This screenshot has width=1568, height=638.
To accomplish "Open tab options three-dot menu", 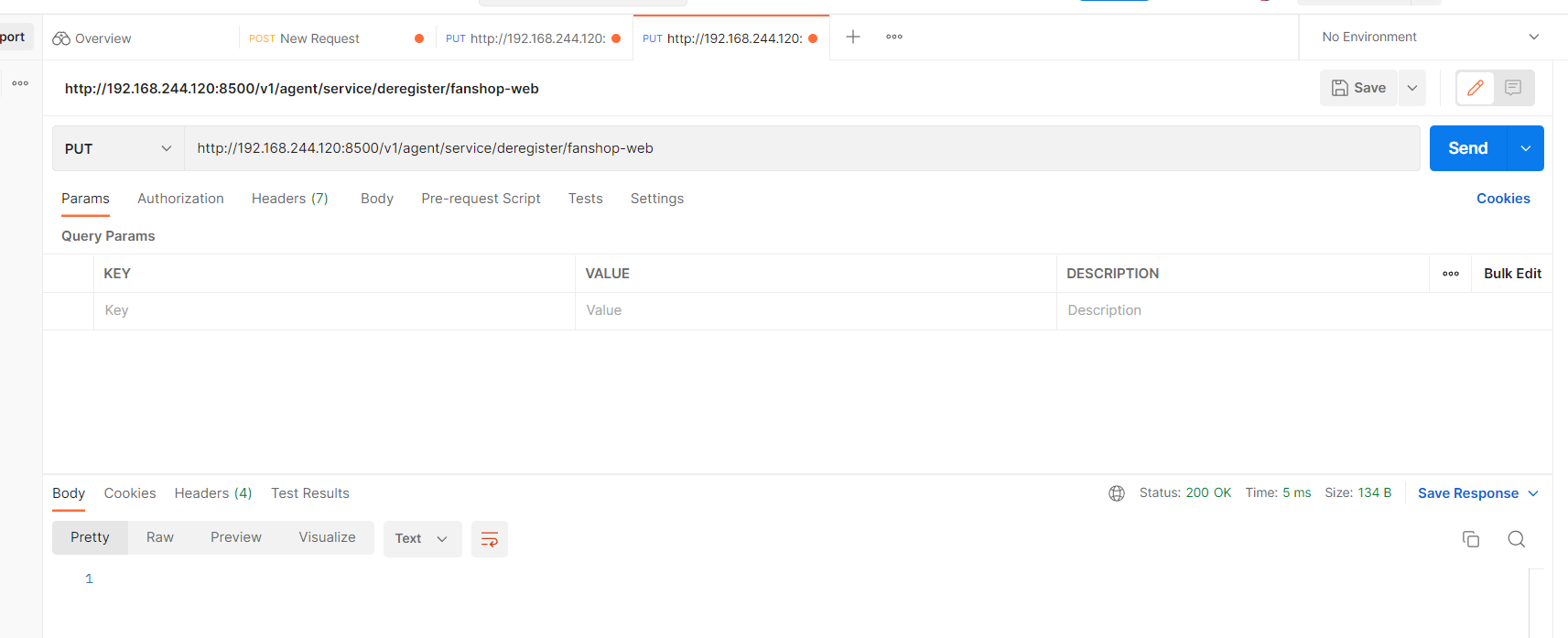I will click(x=894, y=37).
